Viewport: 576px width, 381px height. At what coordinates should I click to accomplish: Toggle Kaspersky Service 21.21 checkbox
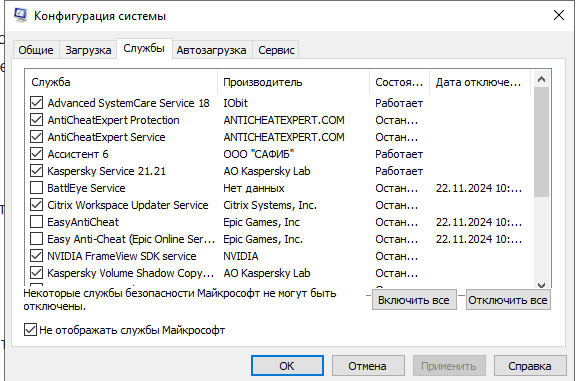pyautogui.click(x=36, y=171)
